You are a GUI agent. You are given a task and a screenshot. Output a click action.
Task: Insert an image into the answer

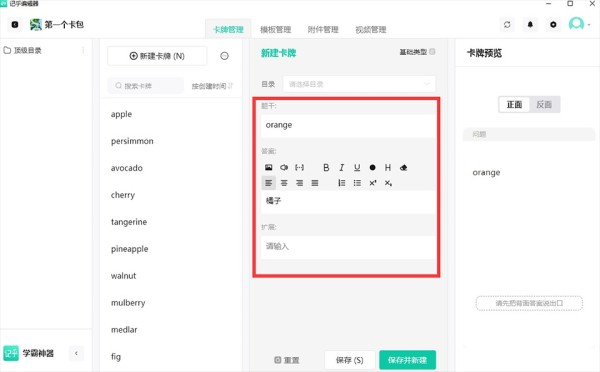tap(269, 168)
